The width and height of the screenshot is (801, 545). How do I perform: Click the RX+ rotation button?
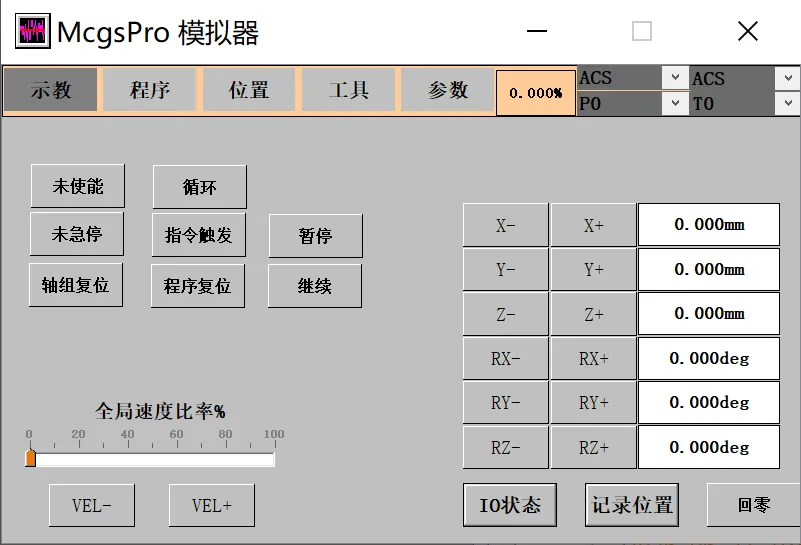pos(594,358)
